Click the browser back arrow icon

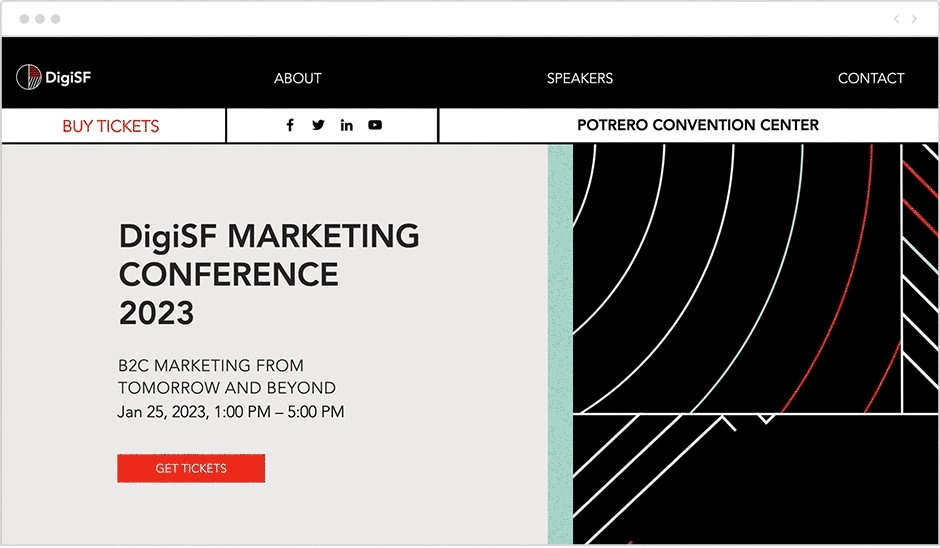pos(896,19)
